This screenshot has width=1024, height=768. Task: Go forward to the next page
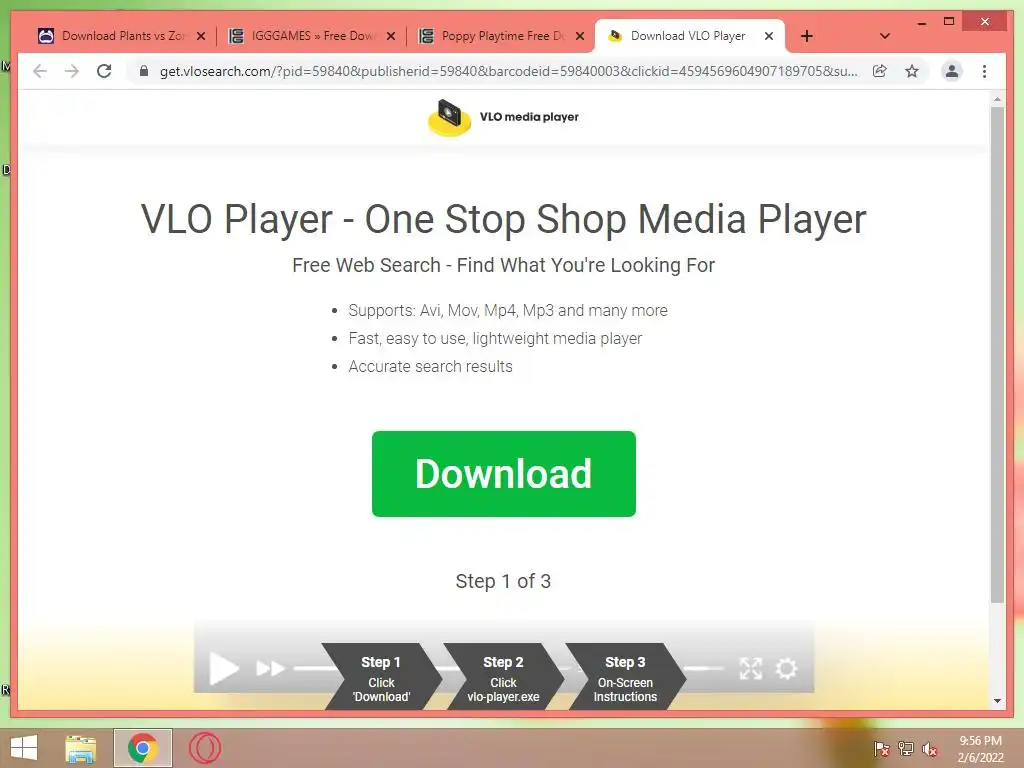click(x=72, y=71)
